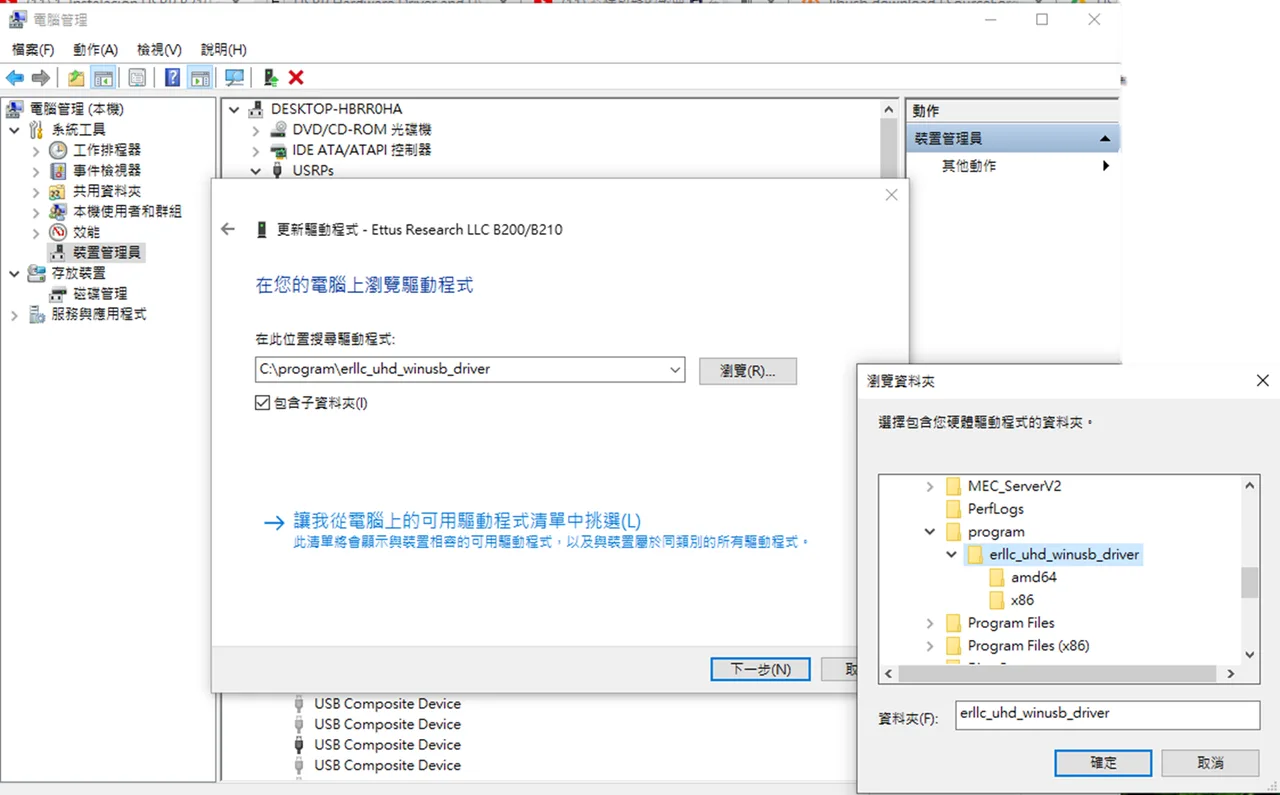Confirm folder selection with 確定

[x=1103, y=762]
